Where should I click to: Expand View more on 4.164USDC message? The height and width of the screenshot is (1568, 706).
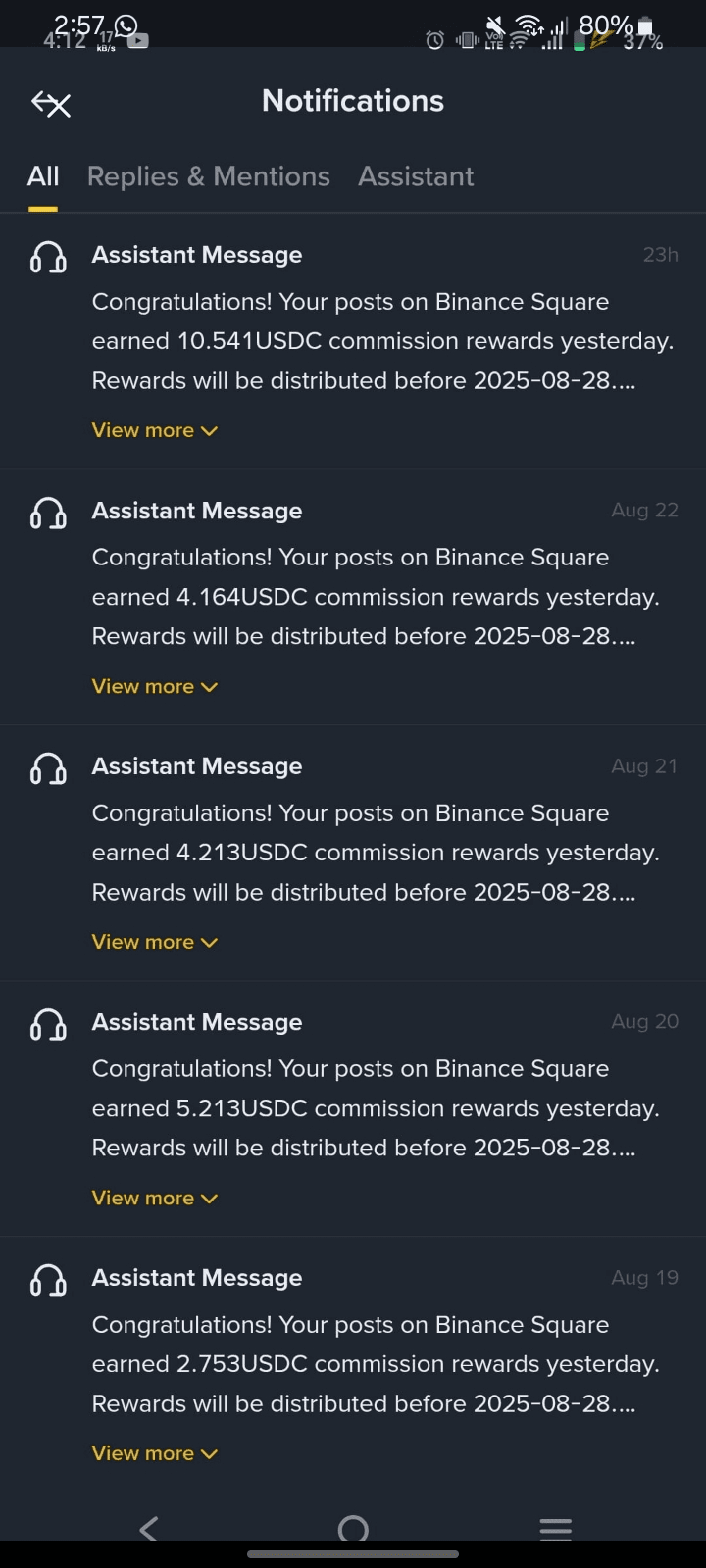pos(154,686)
